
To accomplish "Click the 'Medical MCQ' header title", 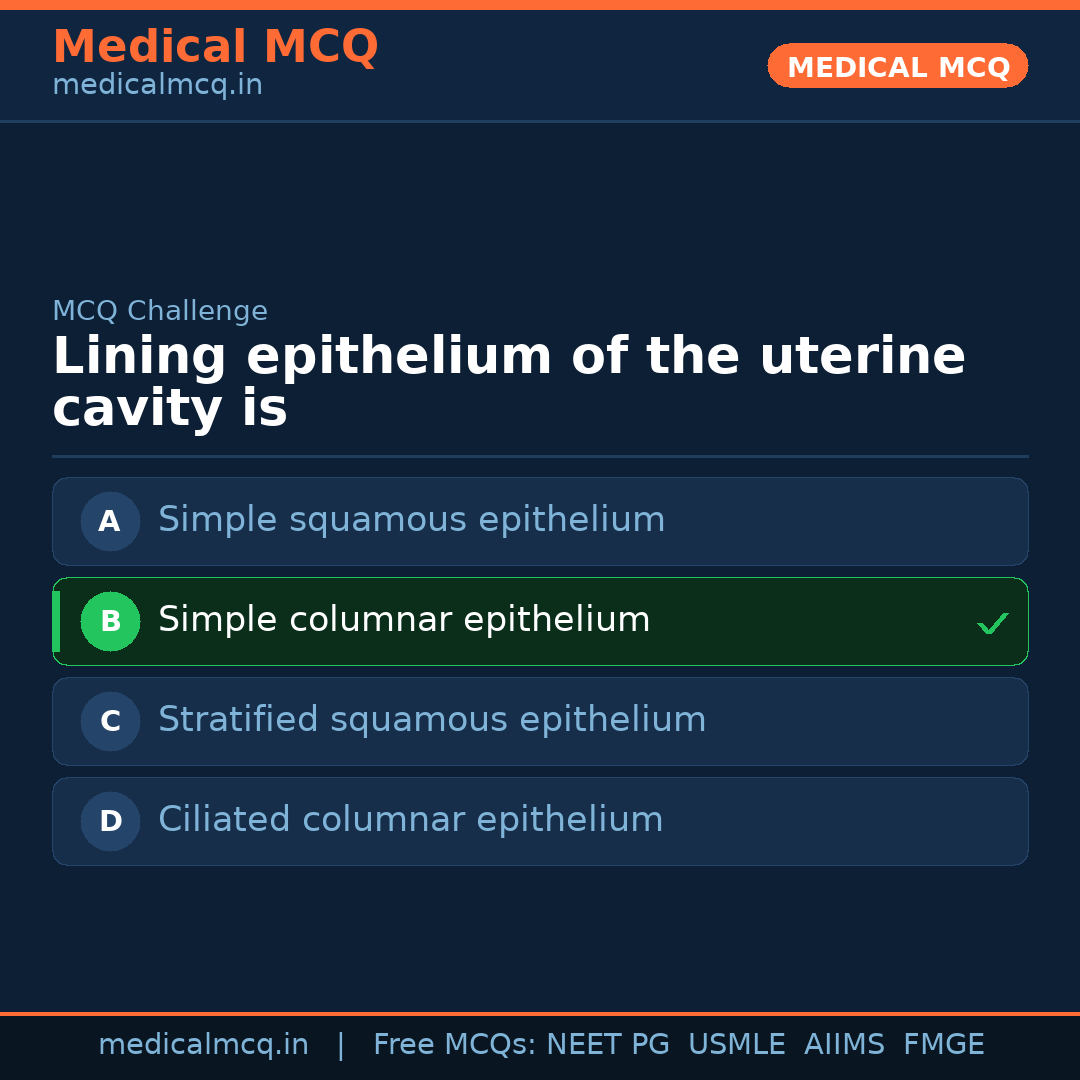I will coord(215,47).
